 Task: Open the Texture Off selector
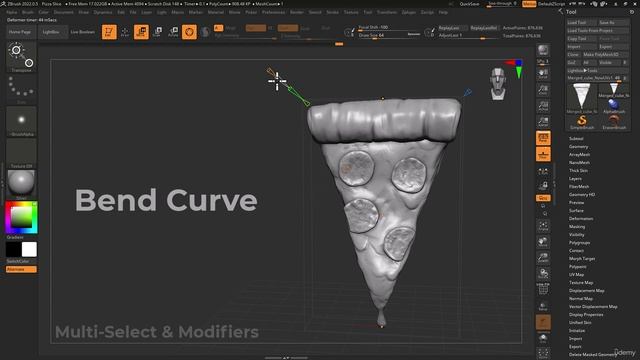pos(21,153)
